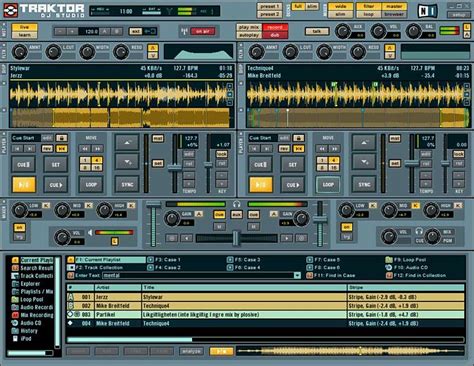474x366 pixels.
Task: Toggle play/pause on deck B
Action: (x=261, y=184)
